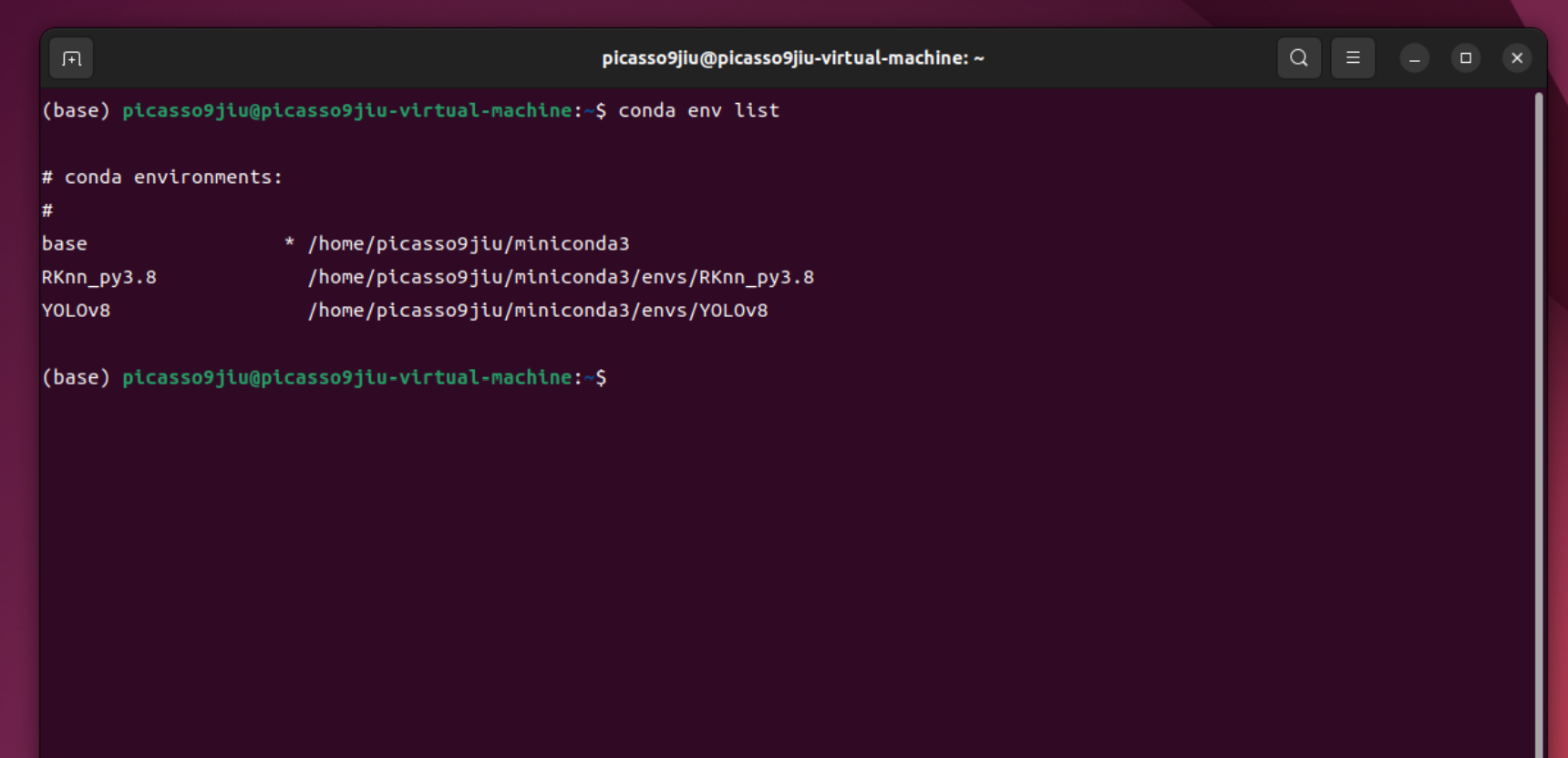
Task: Click the vertical scrollbar of the terminal
Action: point(1539,424)
